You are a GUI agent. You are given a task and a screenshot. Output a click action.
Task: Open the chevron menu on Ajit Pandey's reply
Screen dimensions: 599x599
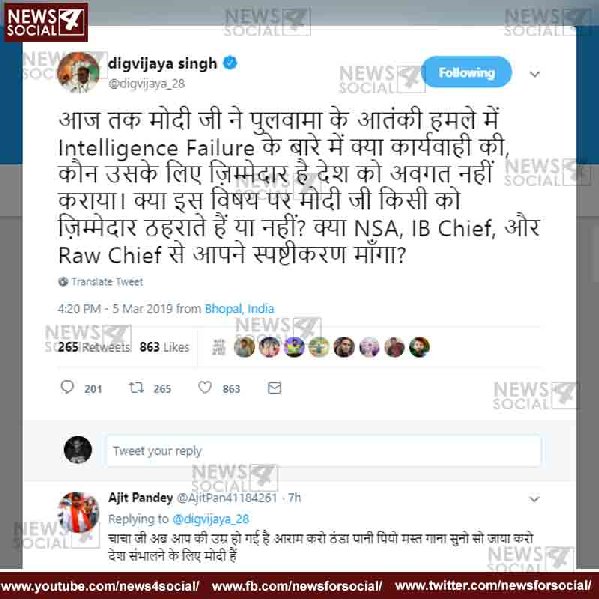[534, 499]
